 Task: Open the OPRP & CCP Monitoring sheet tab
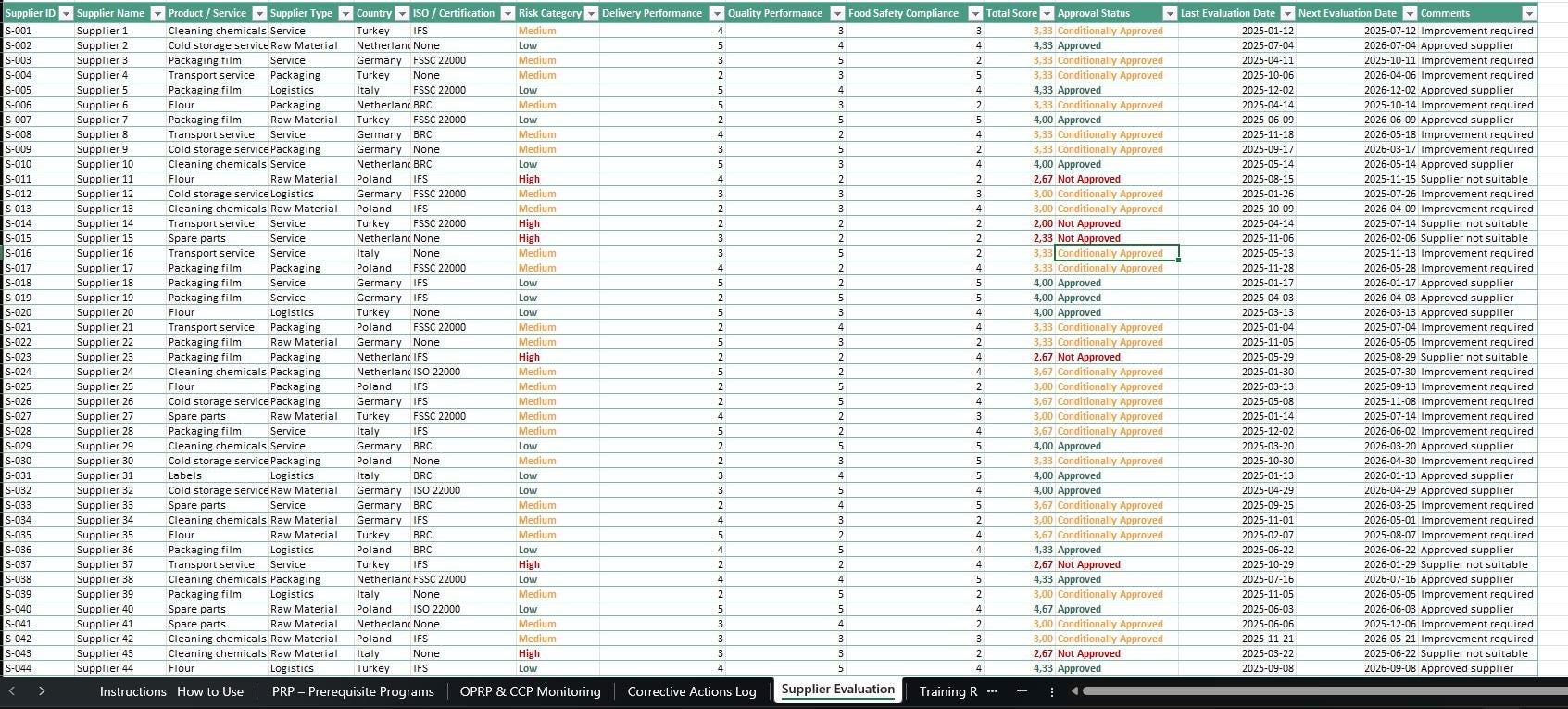(x=530, y=691)
